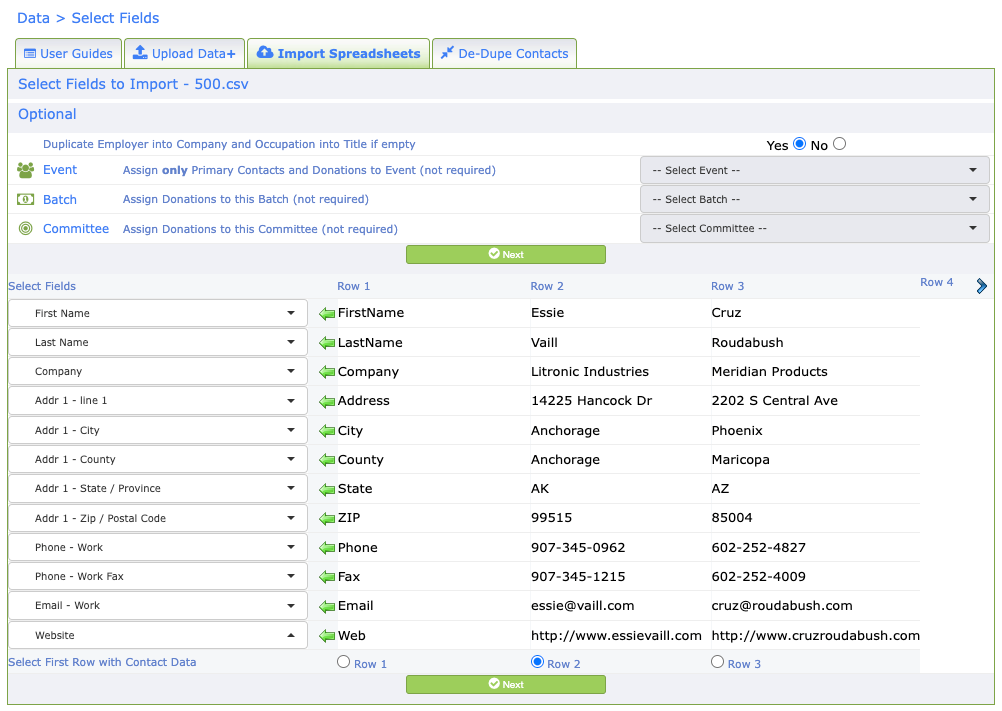The width and height of the screenshot is (1002, 711).
Task: Click the green arrow next to Email value
Action: [327, 606]
